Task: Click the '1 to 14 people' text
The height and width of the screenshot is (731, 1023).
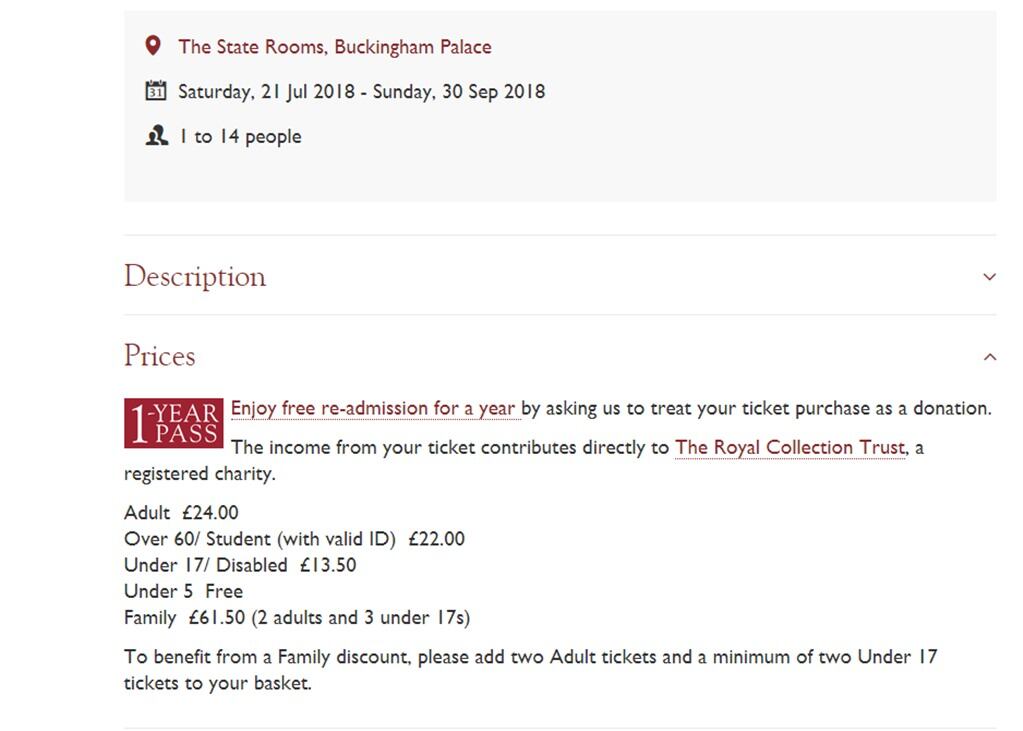Action: pyautogui.click(x=240, y=137)
